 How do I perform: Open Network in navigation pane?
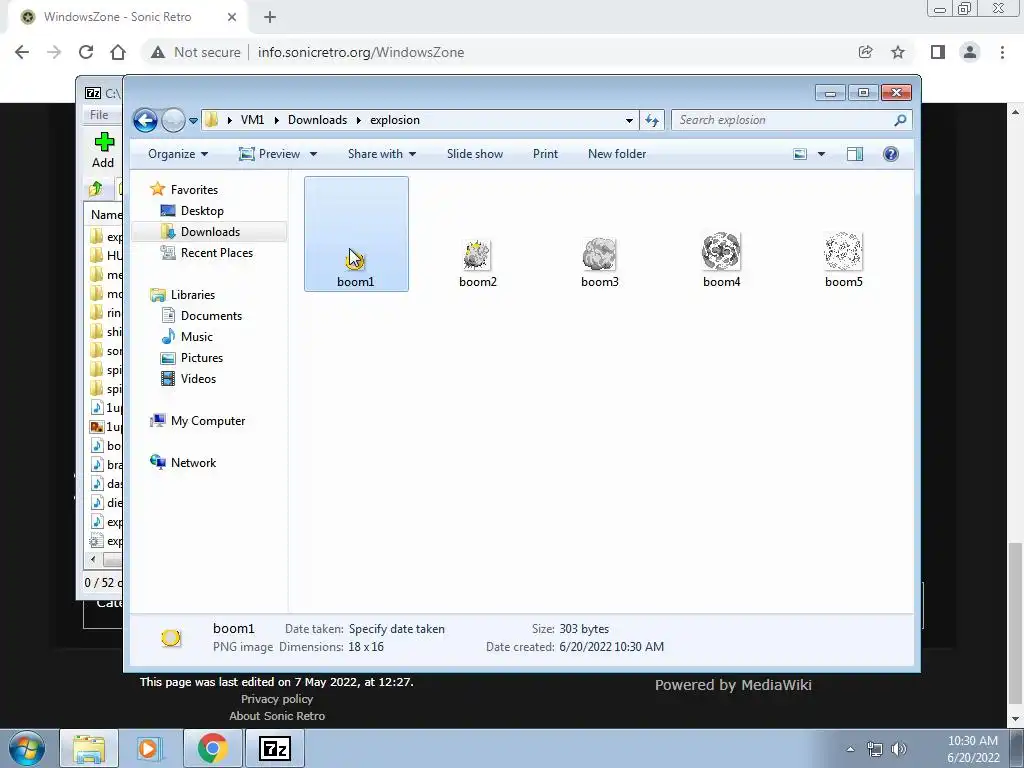[x=193, y=462]
